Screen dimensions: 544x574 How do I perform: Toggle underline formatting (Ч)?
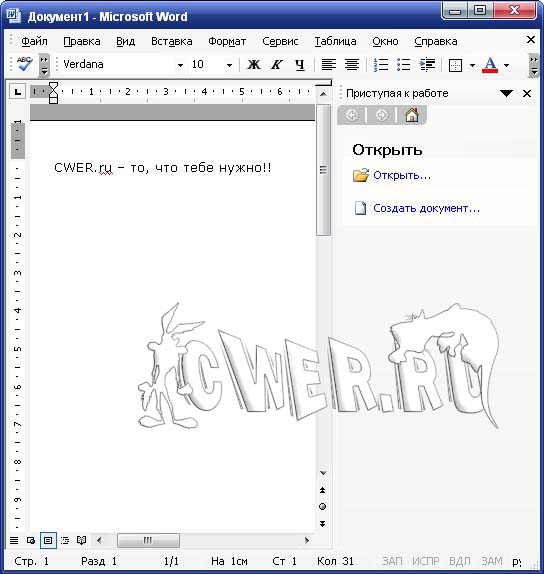tap(300, 65)
